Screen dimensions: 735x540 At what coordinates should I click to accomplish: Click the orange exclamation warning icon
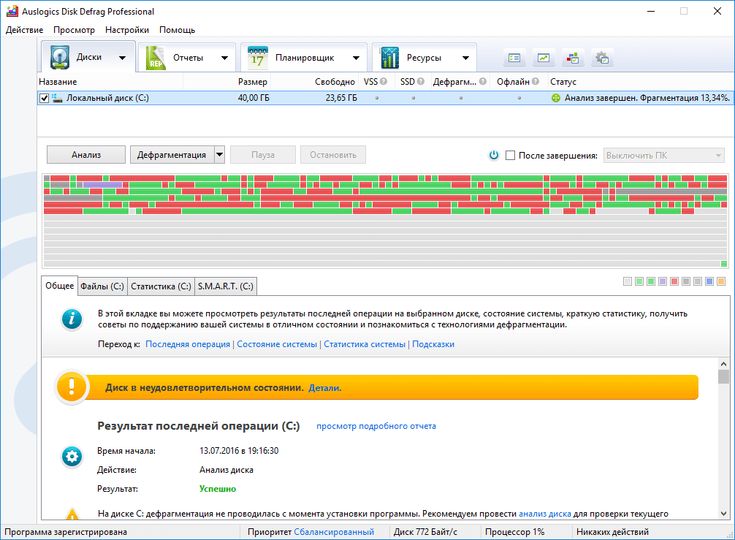(71, 387)
